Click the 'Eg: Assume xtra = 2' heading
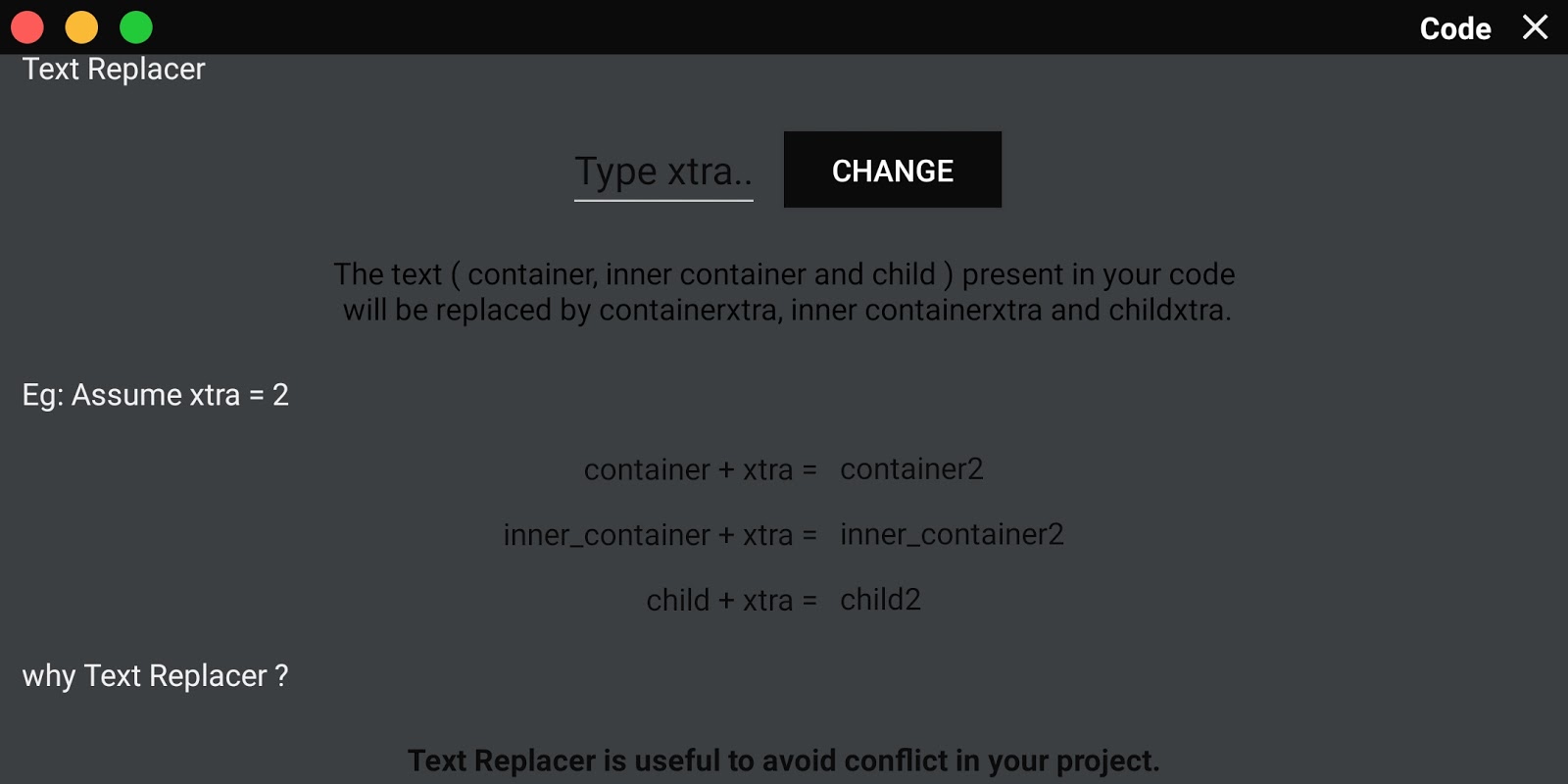This screenshot has height=784, width=1568. coord(156,394)
